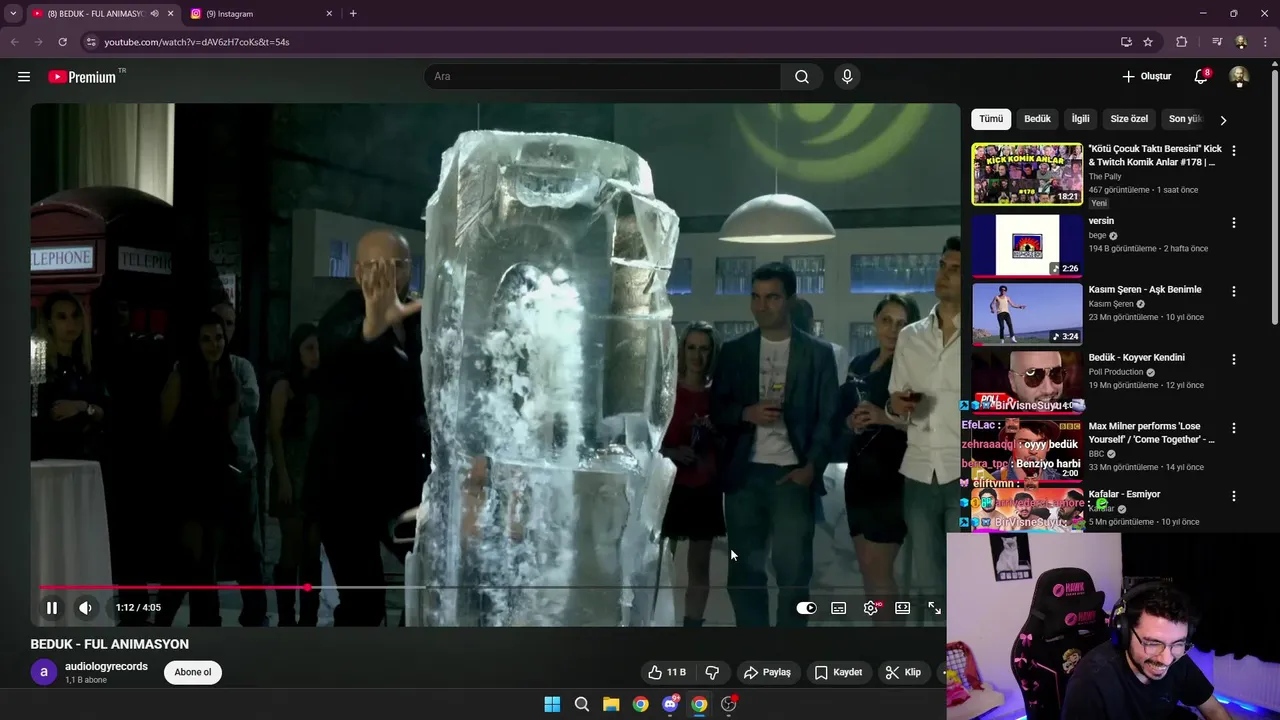
Task: Start voice search with the microphone
Action: [847, 77]
